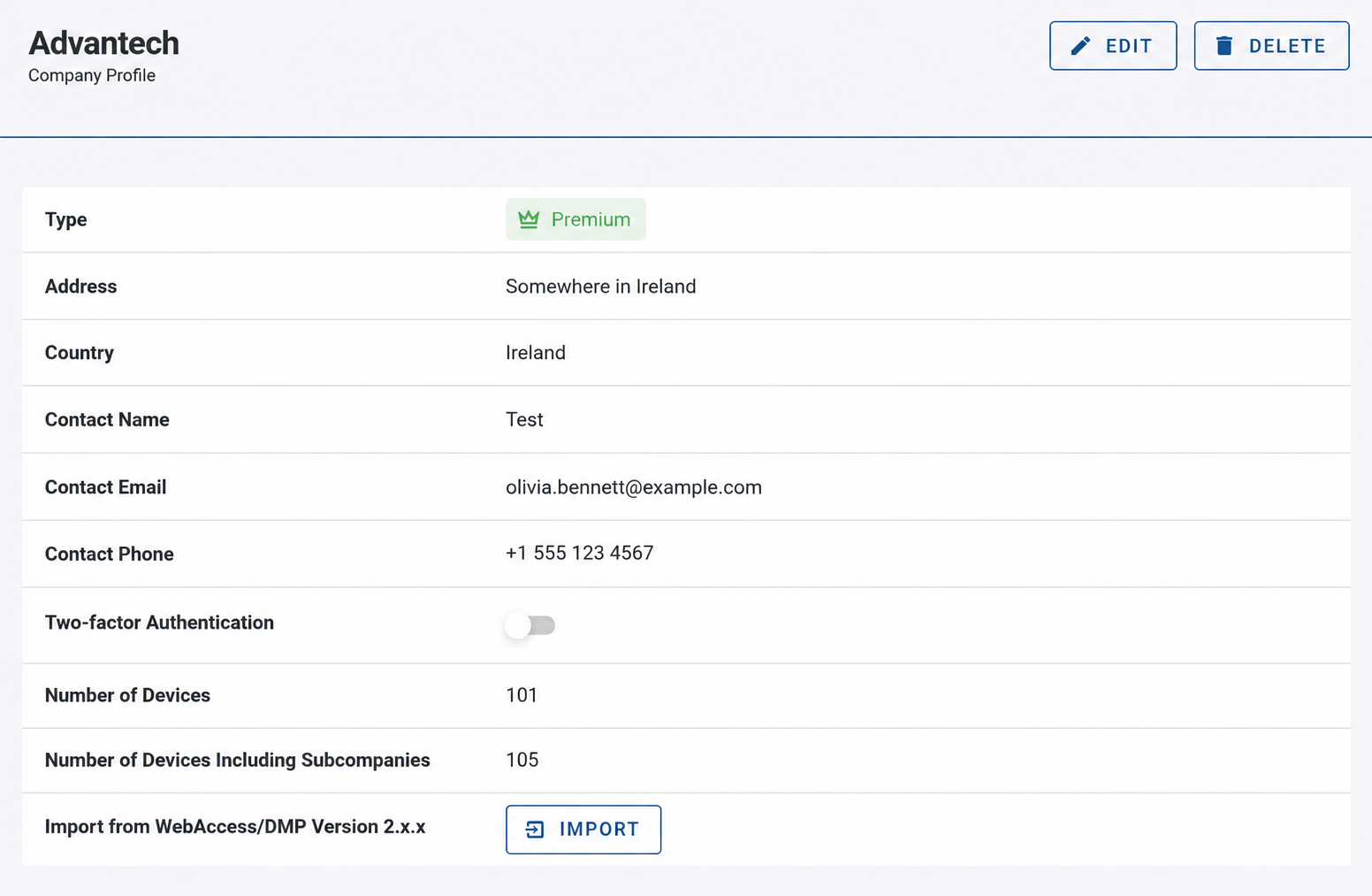Image resolution: width=1372 pixels, height=896 pixels.
Task: Select the address Somewhere in Ireland
Action: (x=601, y=287)
